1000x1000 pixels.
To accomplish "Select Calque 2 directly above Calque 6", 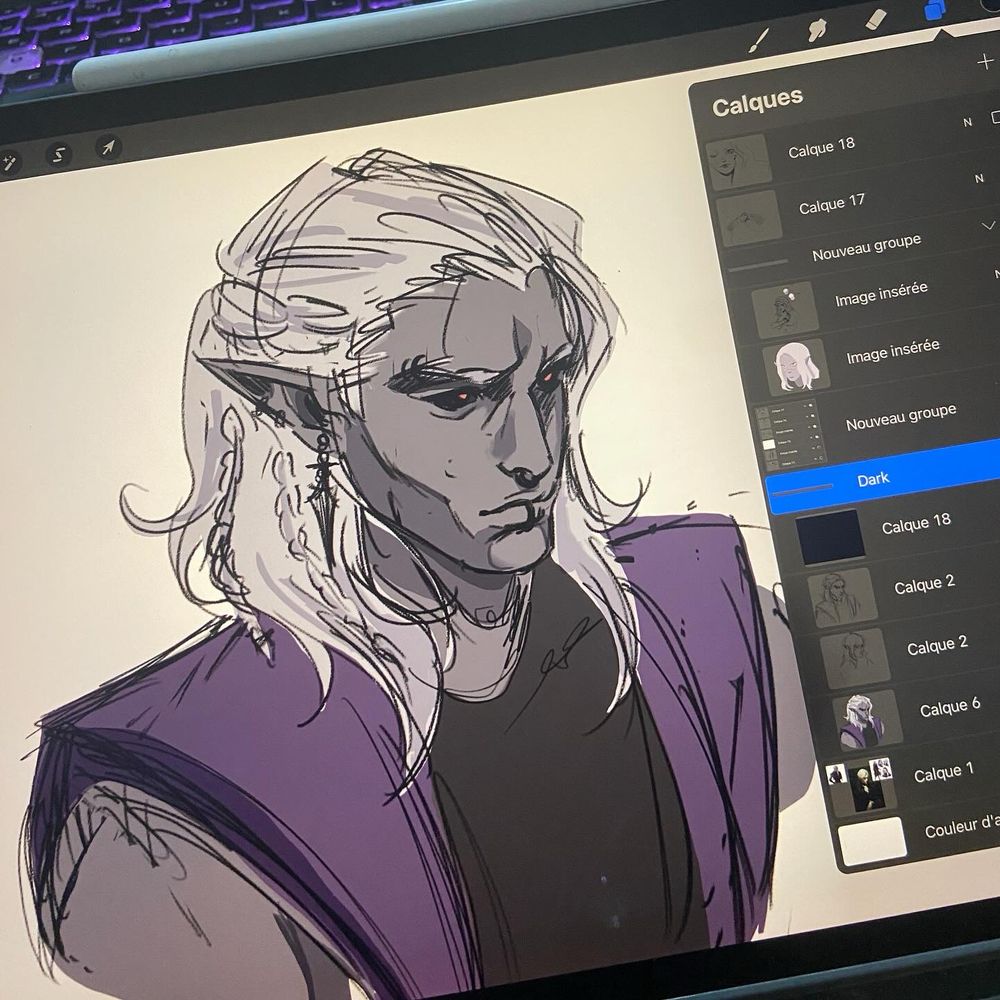I will pyautogui.click(x=937, y=645).
